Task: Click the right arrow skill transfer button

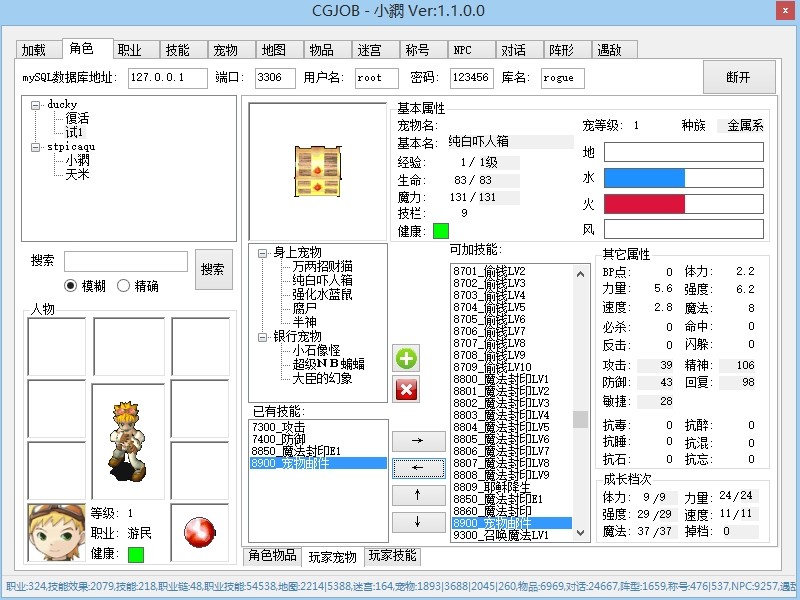Action: pyautogui.click(x=419, y=440)
